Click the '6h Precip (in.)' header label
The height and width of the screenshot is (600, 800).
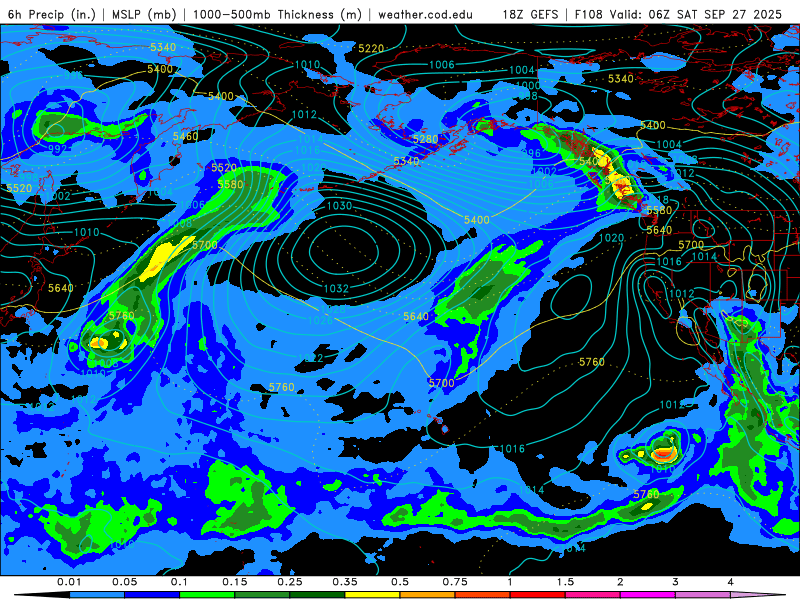click(x=52, y=14)
